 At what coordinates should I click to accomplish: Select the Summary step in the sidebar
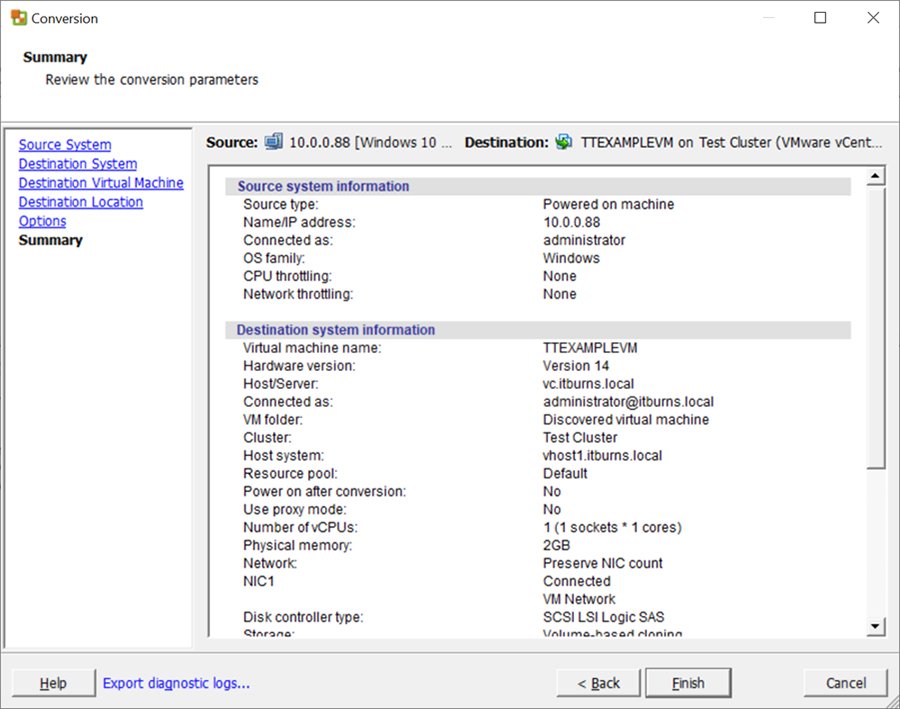(50, 240)
